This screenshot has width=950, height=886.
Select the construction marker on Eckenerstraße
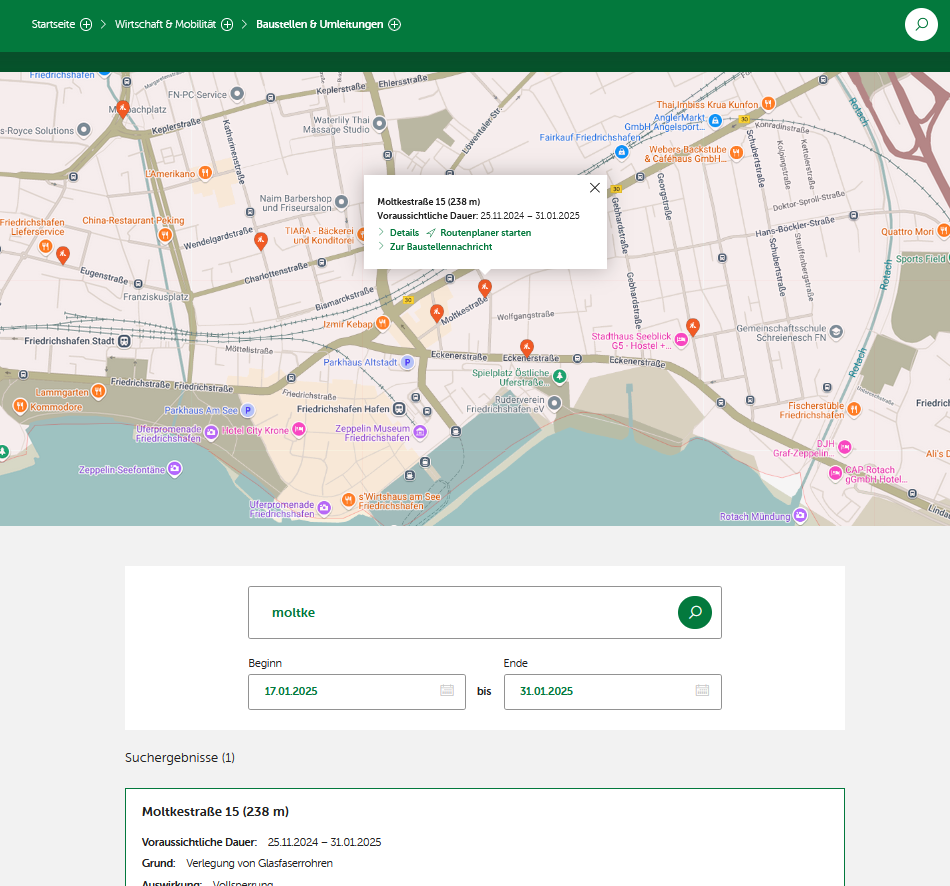click(x=527, y=347)
